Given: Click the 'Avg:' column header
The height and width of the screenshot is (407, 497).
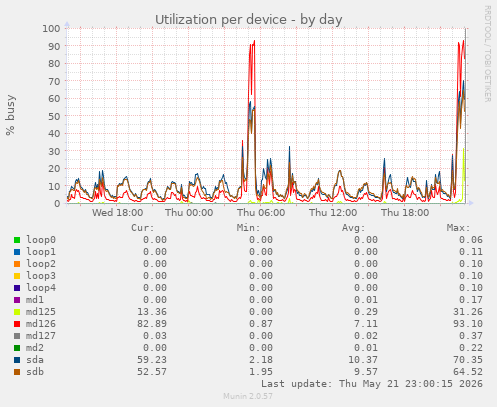Looking at the screenshot, I should [354, 228].
